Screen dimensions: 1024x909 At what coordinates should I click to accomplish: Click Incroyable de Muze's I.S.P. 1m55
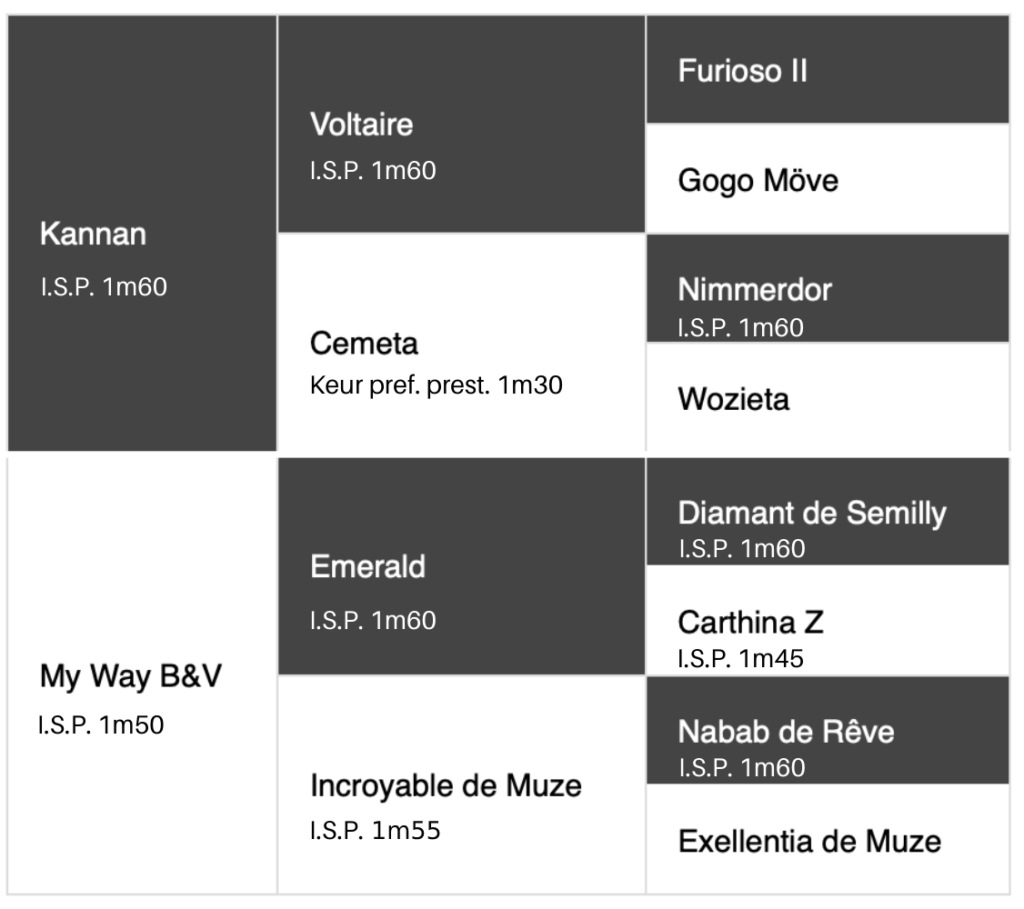pyautogui.click(x=376, y=831)
